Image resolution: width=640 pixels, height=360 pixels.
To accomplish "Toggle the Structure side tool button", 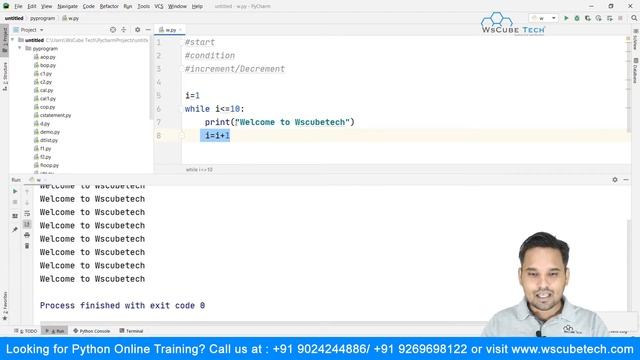I will tap(4, 76).
